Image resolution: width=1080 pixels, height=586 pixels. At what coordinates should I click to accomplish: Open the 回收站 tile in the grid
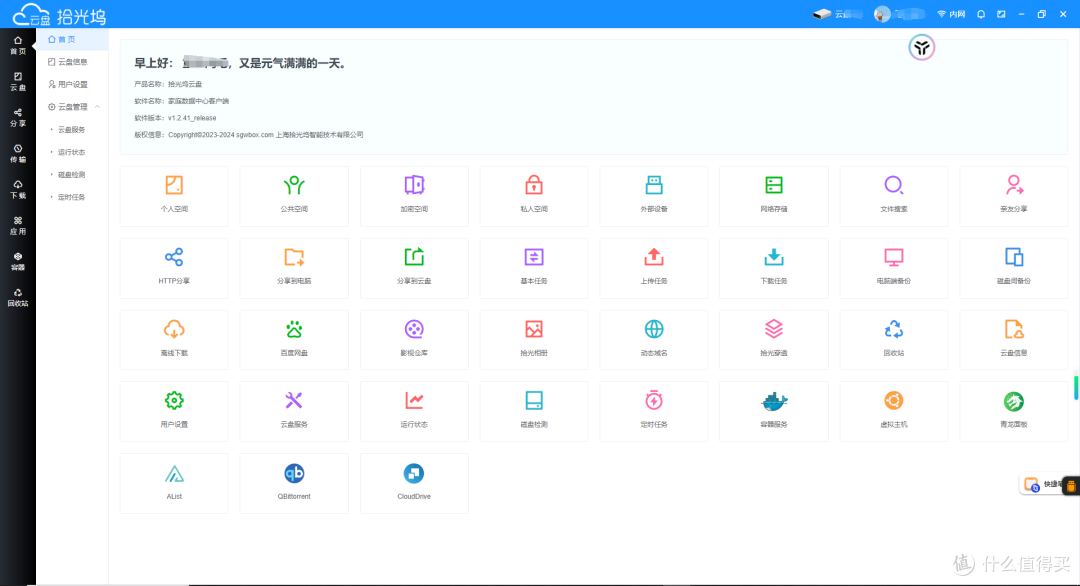[893, 339]
